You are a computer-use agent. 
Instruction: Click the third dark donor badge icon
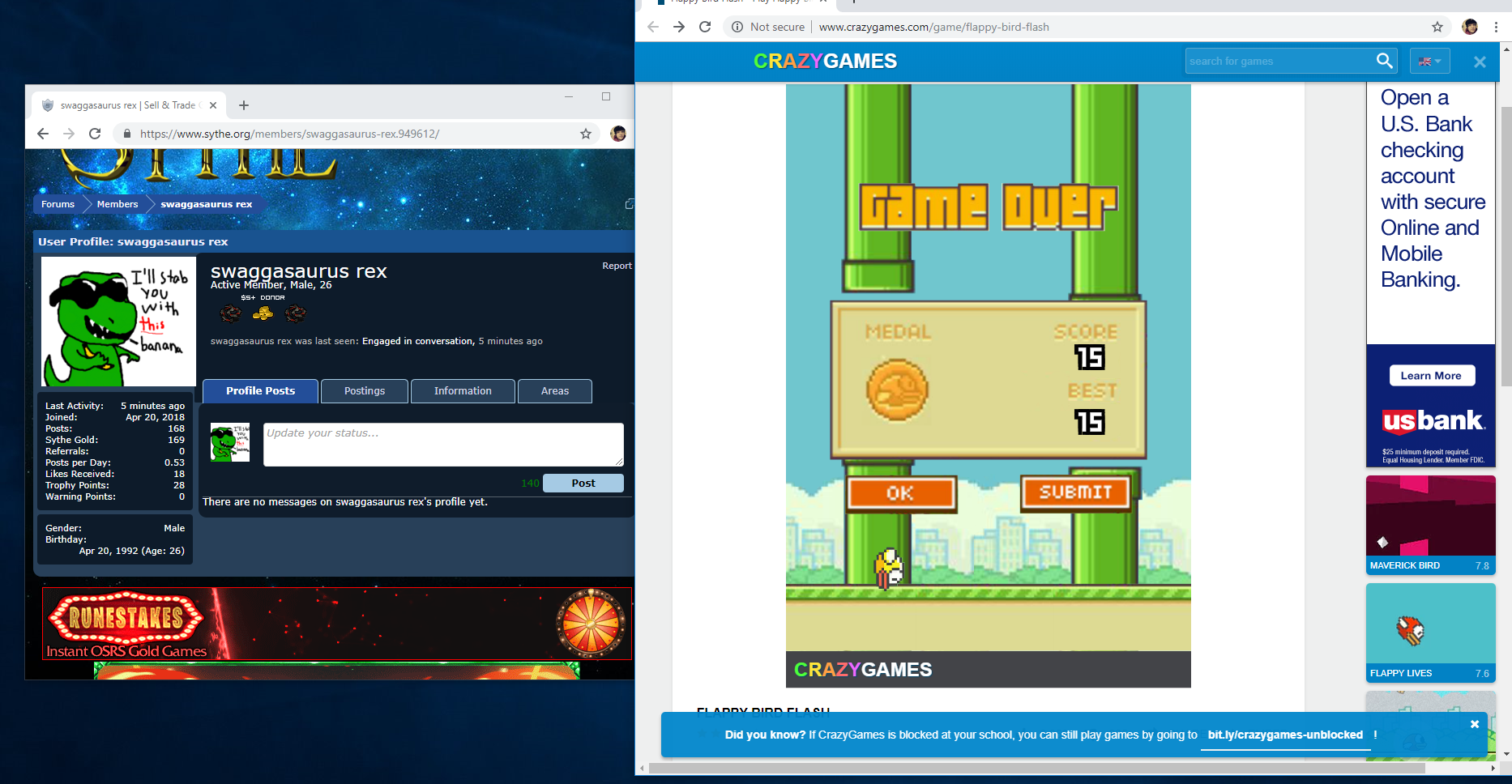pos(296,313)
